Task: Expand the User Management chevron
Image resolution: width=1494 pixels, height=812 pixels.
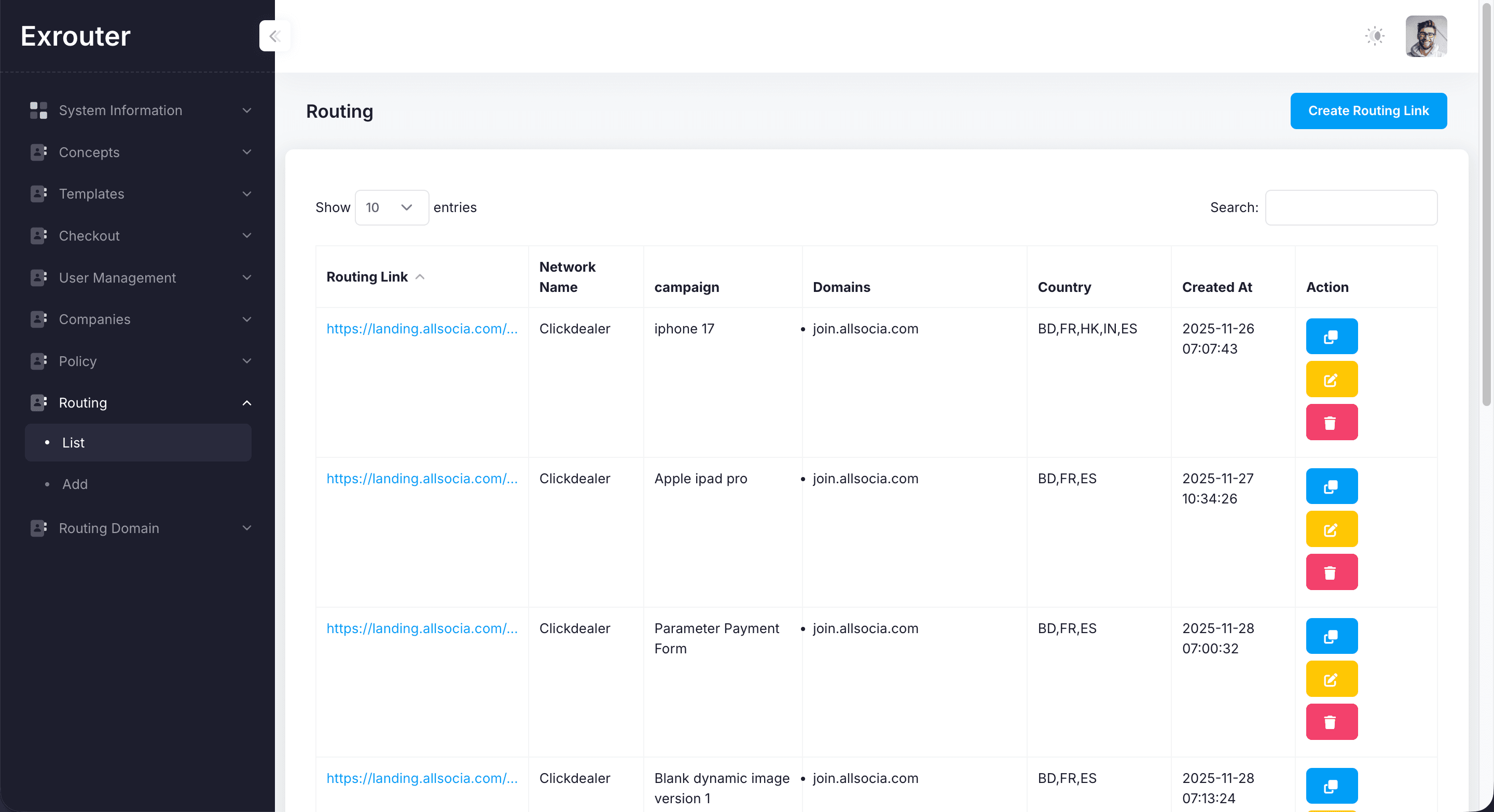Action: (x=247, y=277)
